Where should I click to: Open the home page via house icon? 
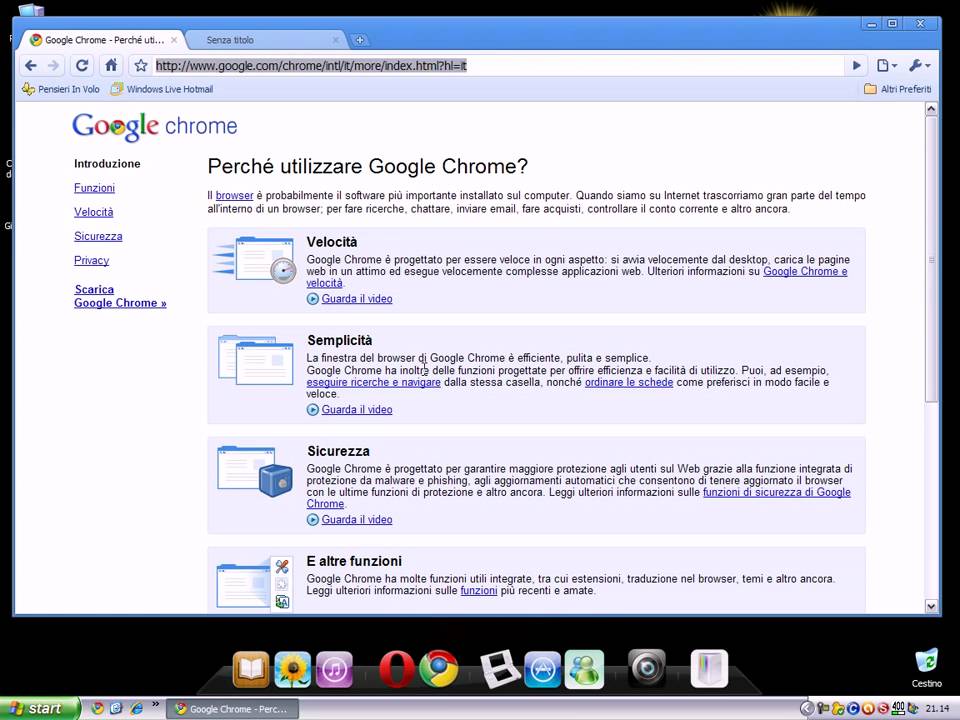pyautogui.click(x=111, y=66)
